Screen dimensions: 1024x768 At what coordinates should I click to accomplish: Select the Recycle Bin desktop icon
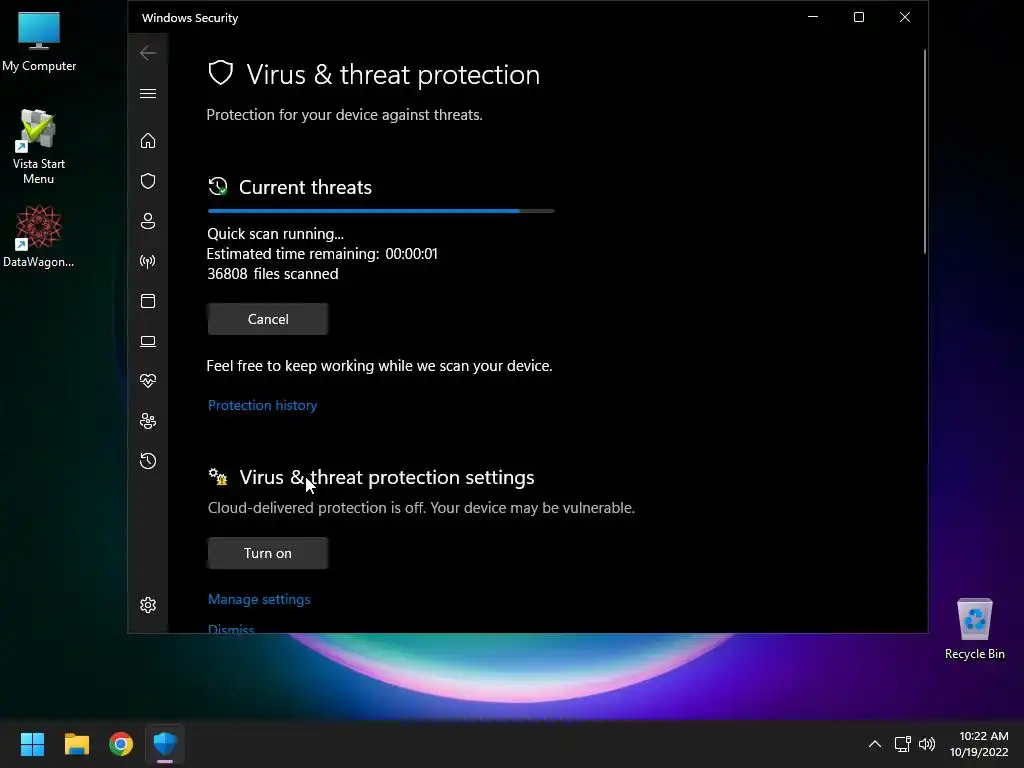(x=974, y=629)
